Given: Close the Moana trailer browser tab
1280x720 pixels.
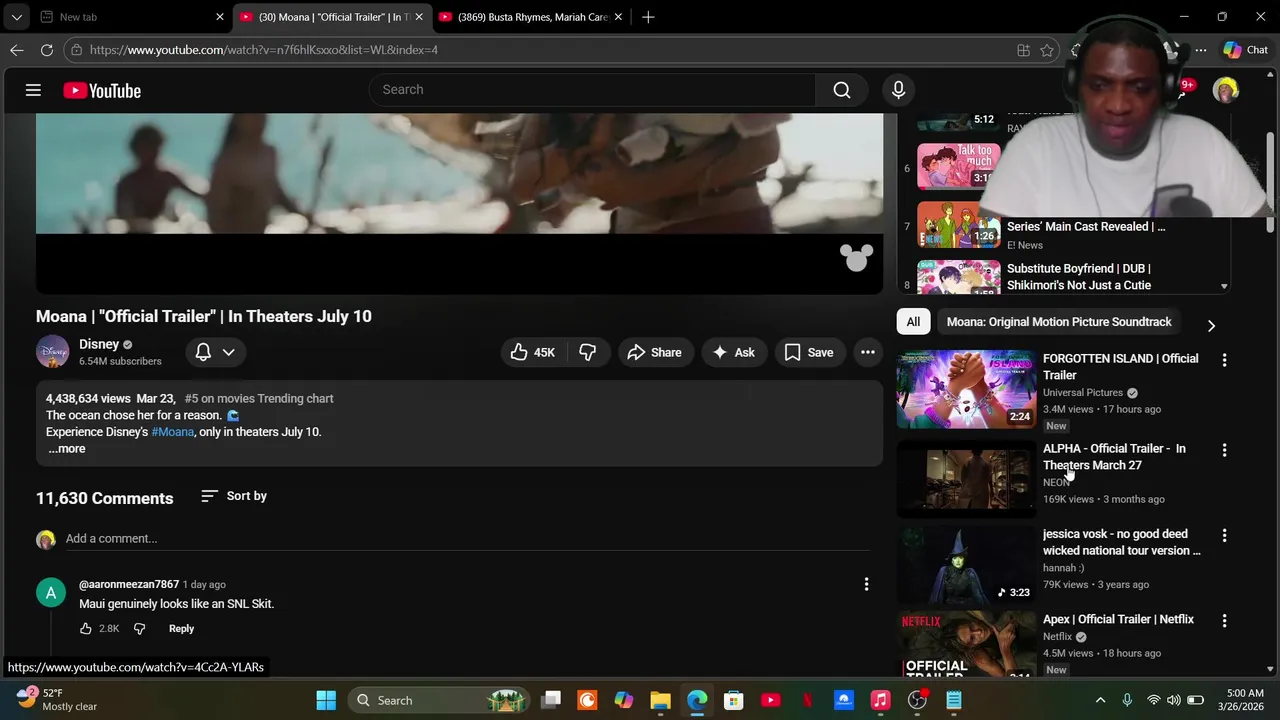Looking at the screenshot, I should (x=419, y=17).
